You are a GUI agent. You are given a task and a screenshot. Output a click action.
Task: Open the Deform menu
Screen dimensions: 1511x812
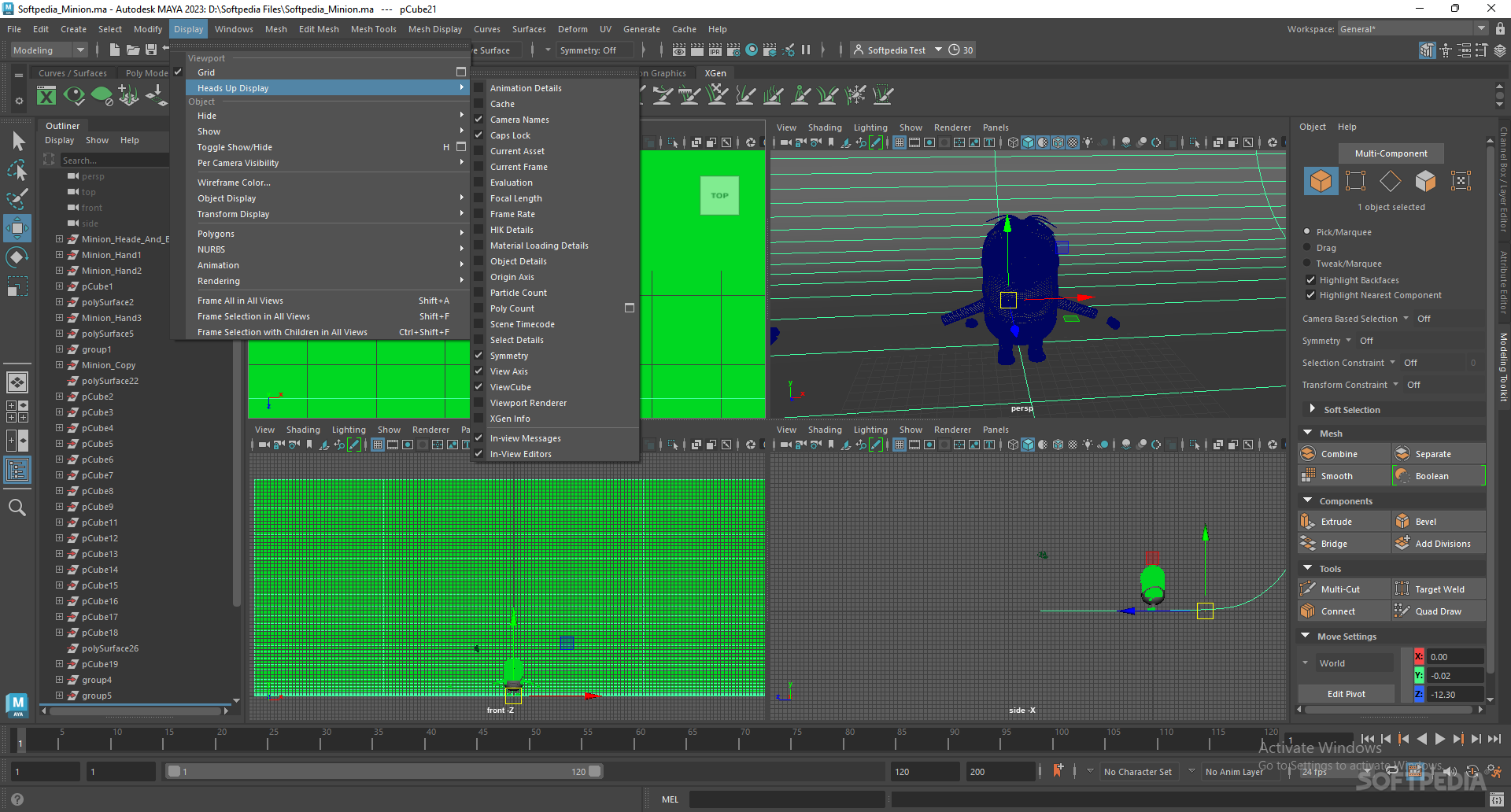[x=572, y=29]
